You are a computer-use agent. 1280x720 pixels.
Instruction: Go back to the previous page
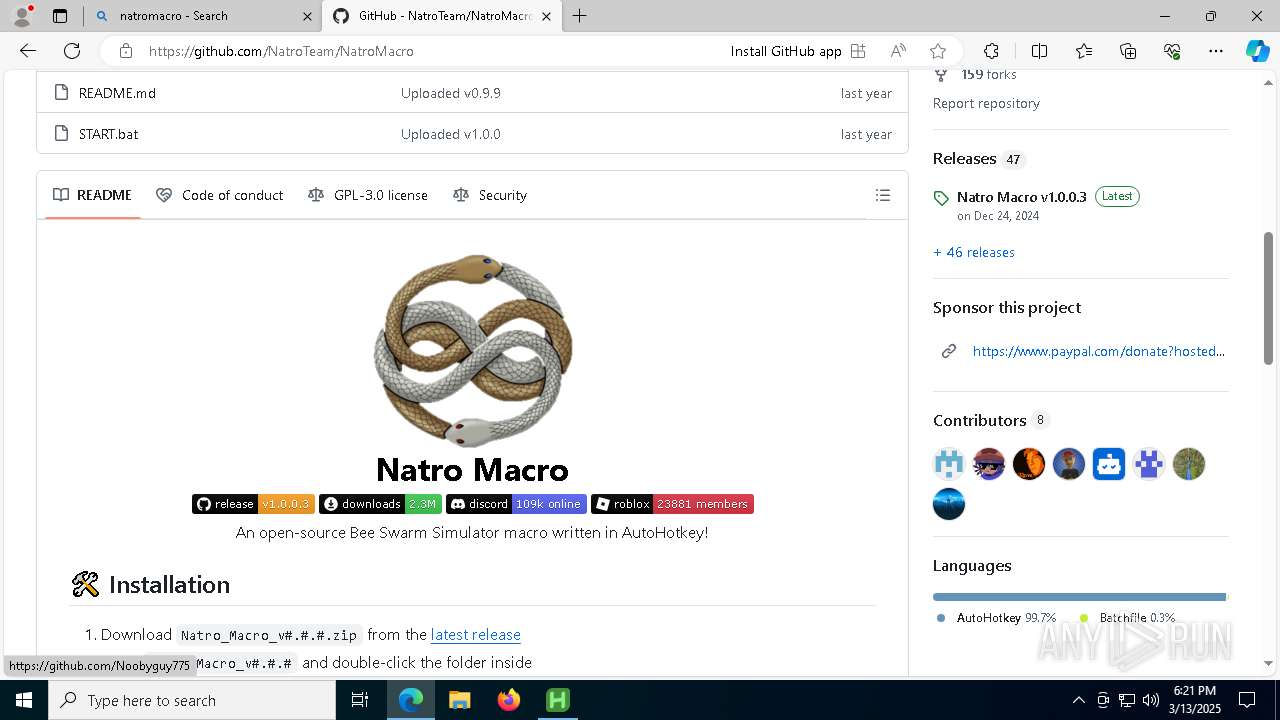(x=28, y=51)
